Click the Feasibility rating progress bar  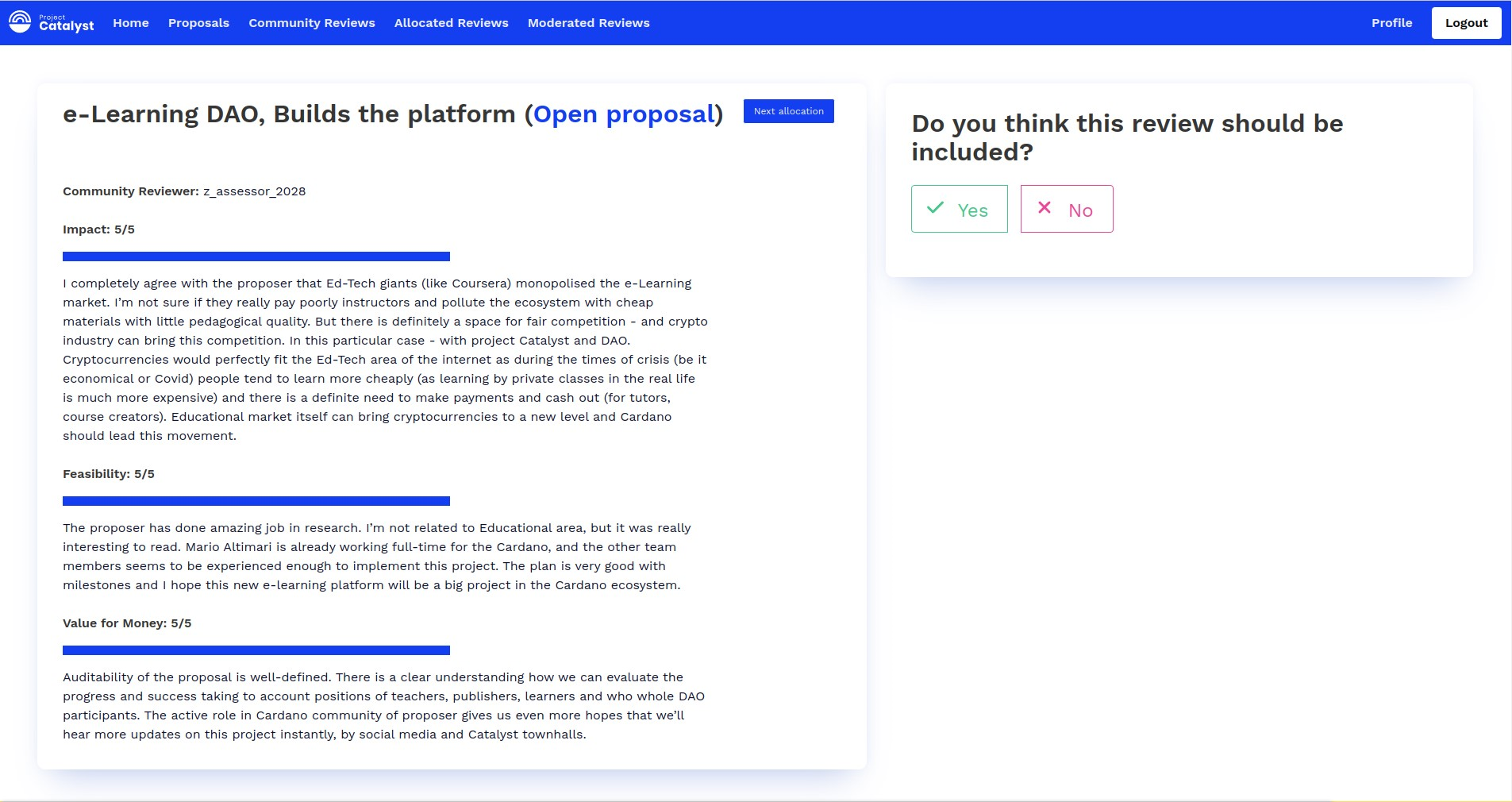coord(256,501)
